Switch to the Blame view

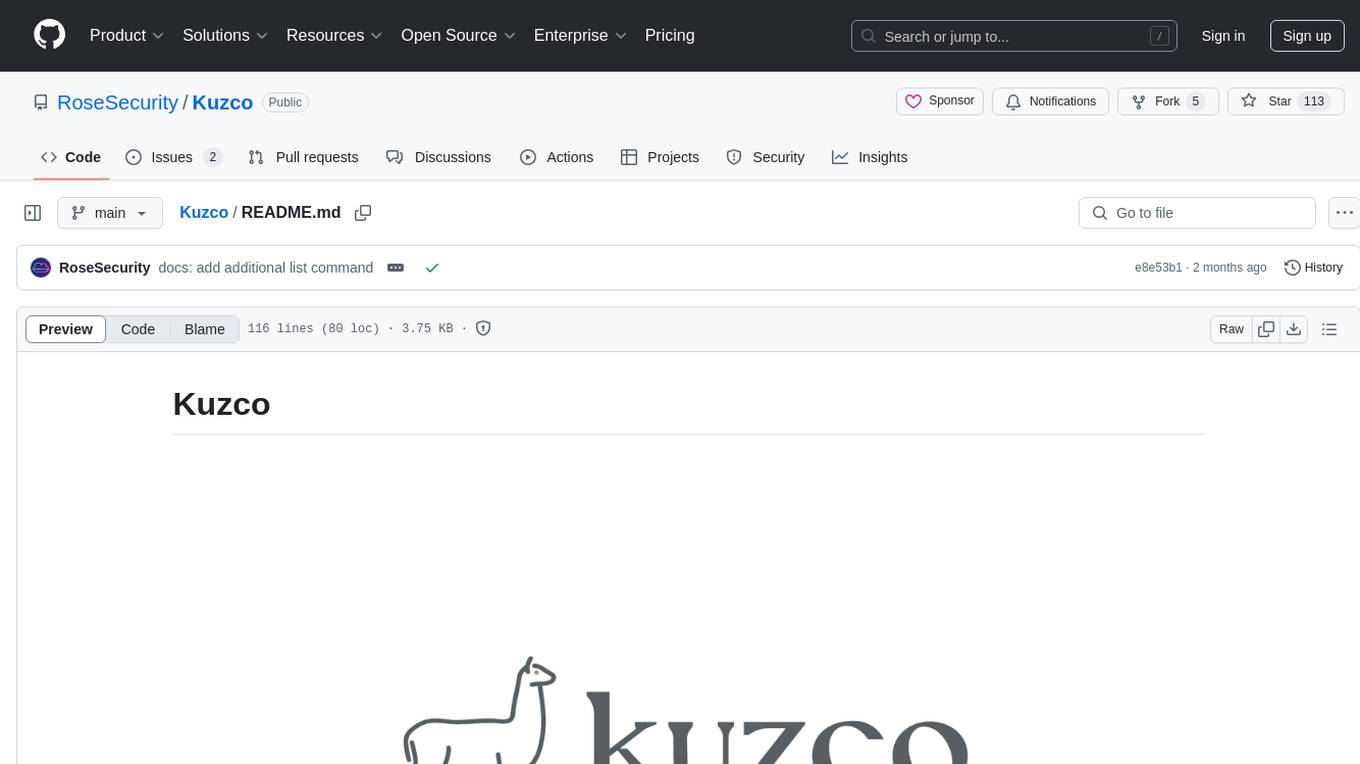(204, 329)
